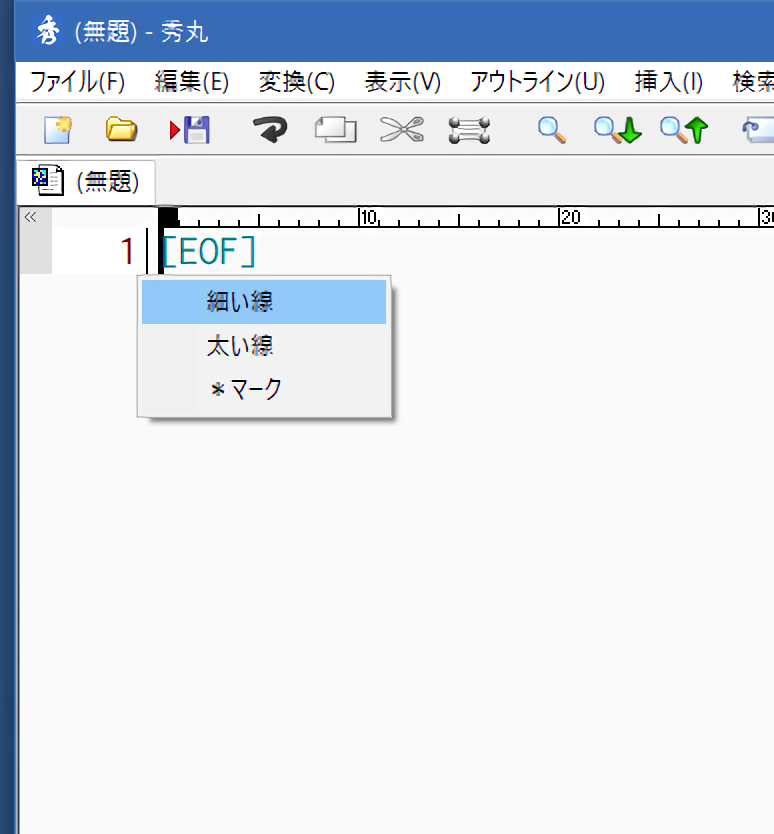Open the 編集(E) menu
Image resolution: width=774 pixels, height=834 pixels.
tap(192, 82)
